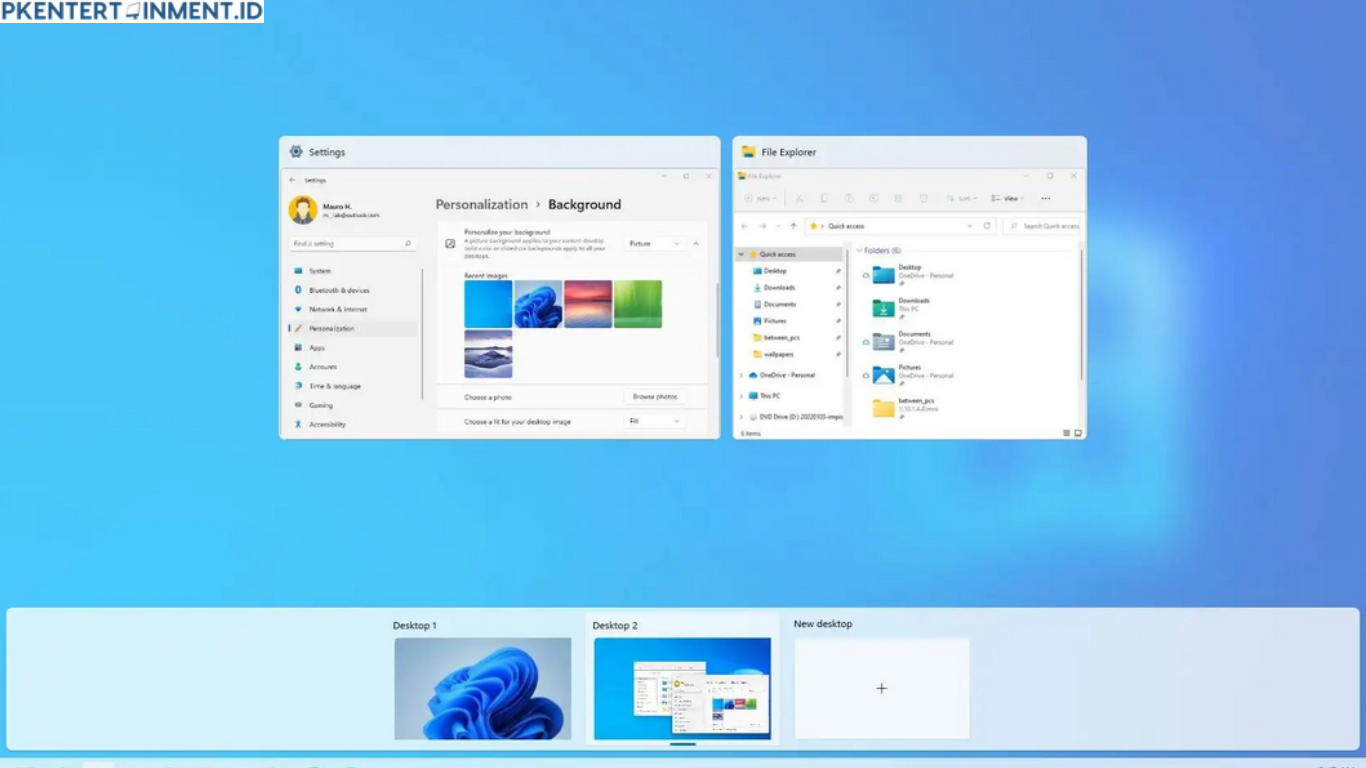Viewport: 1366px width, 768px height.
Task: Refresh the Quick access view
Action: click(x=987, y=225)
